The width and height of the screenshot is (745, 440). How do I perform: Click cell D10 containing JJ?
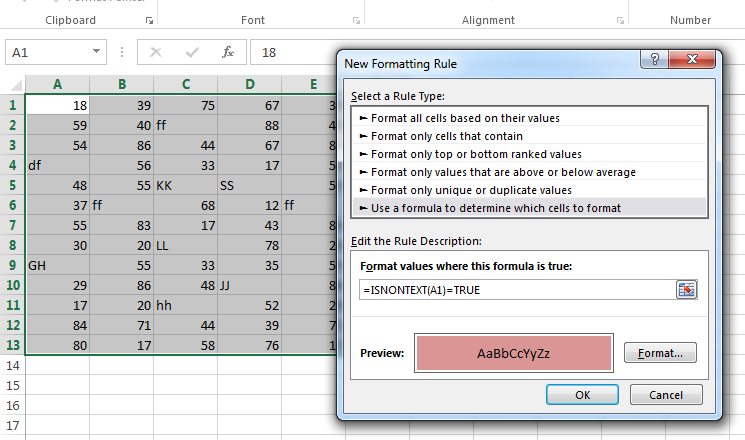pos(250,285)
